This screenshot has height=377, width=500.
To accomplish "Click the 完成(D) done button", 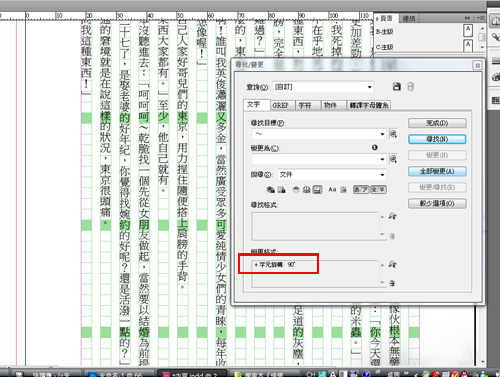I will click(437, 123).
